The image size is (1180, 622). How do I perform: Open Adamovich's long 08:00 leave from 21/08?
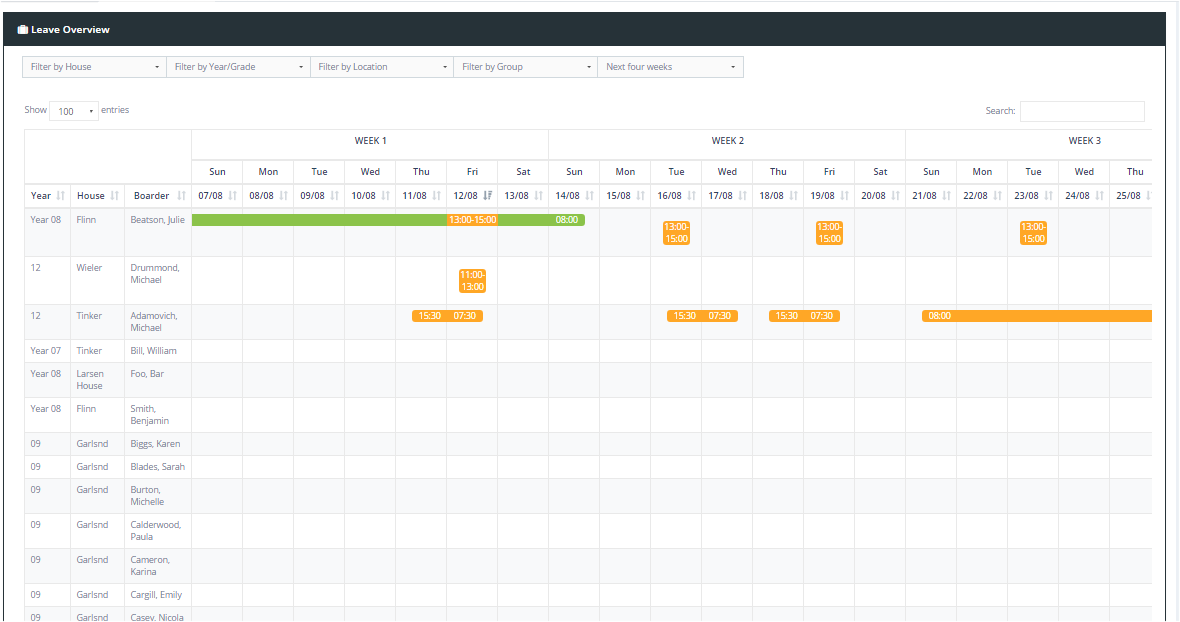pos(1037,316)
